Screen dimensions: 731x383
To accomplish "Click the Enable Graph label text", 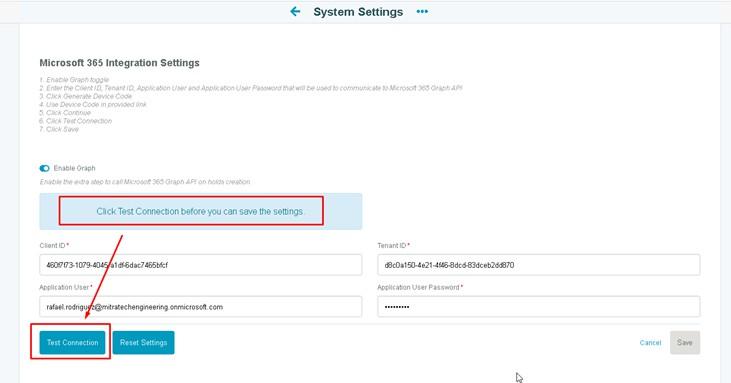I will point(74,168).
